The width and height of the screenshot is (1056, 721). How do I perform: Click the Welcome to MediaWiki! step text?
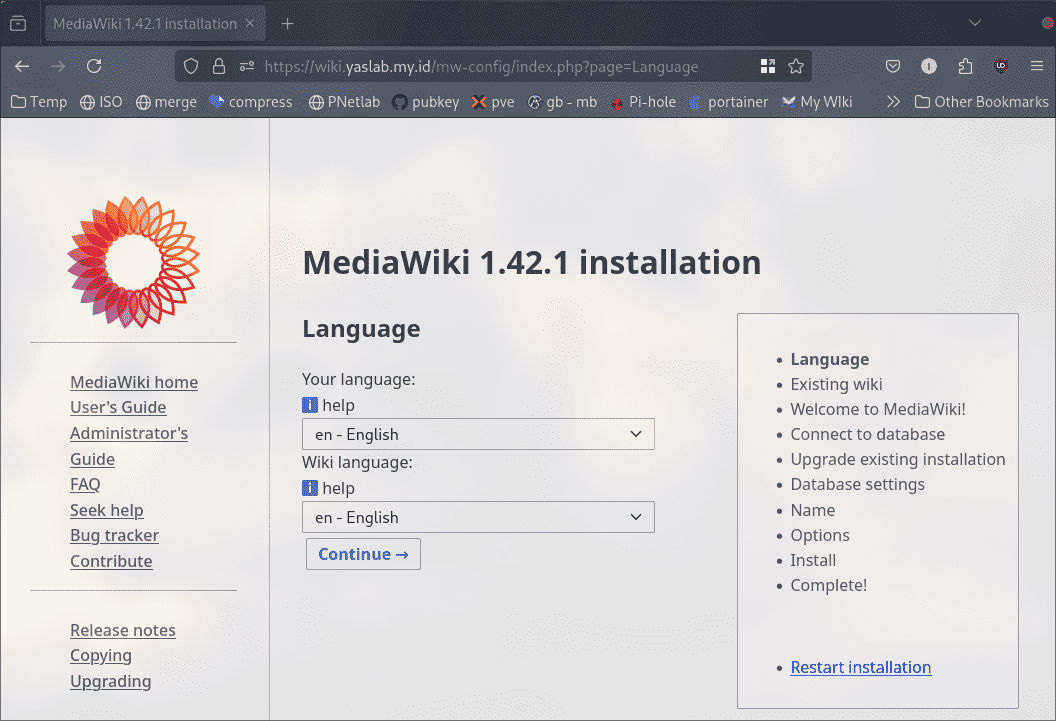click(x=878, y=409)
